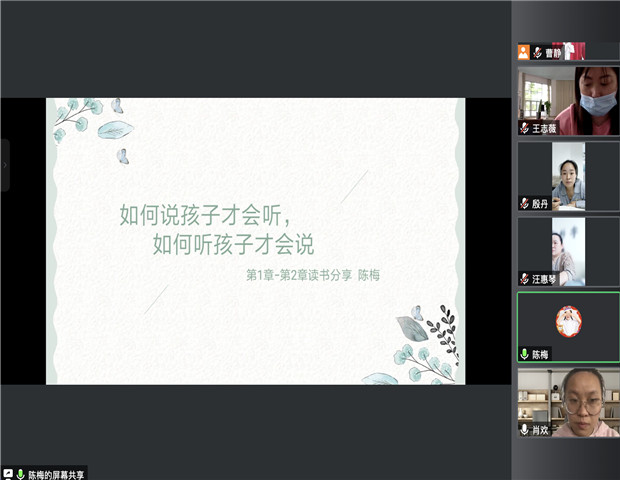Click 汪惠琴's muted microphone icon
Screen dimensions: 620x480
524,278
